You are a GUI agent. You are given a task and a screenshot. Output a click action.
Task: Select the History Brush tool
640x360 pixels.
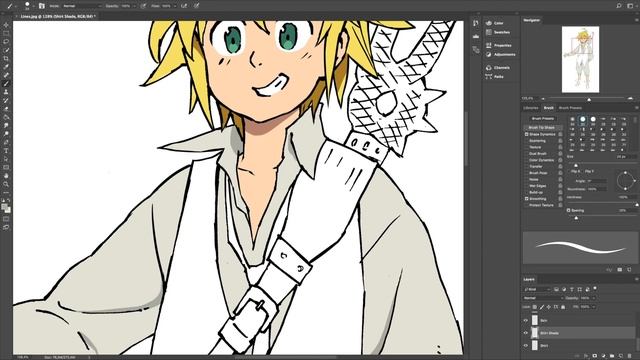point(6,100)
